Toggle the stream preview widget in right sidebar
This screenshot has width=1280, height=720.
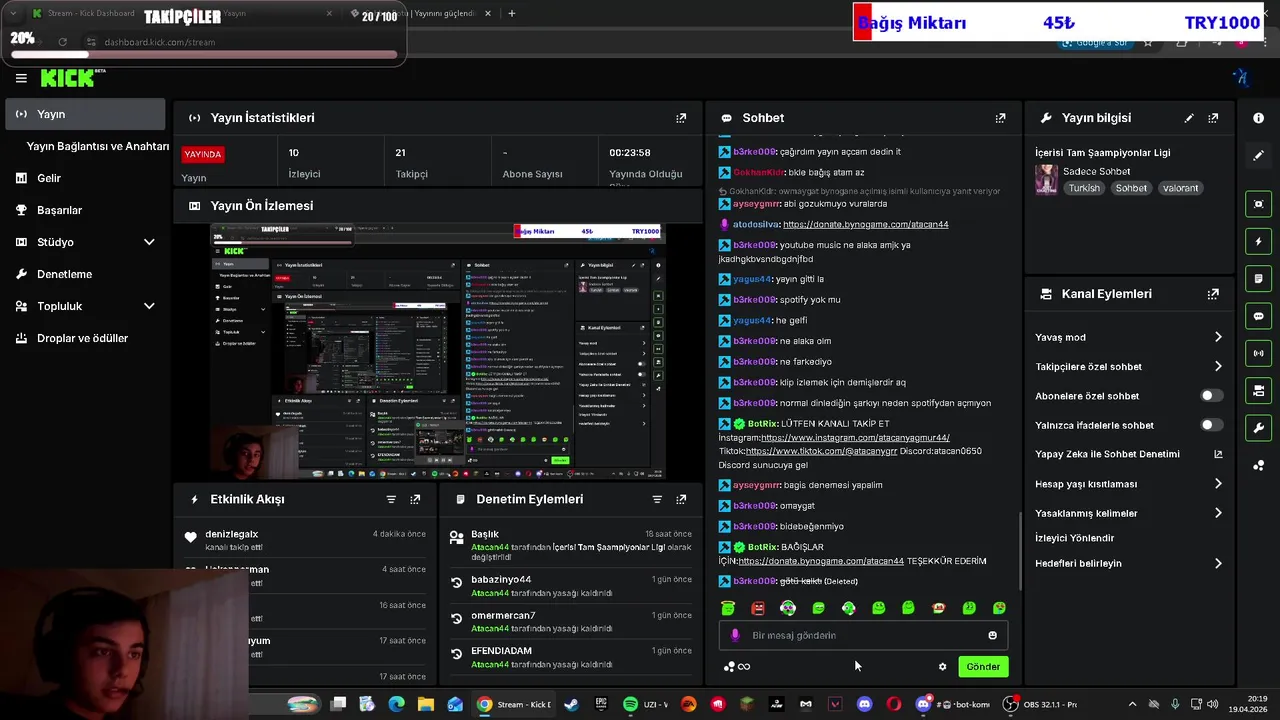click(x=1258, y=204)
